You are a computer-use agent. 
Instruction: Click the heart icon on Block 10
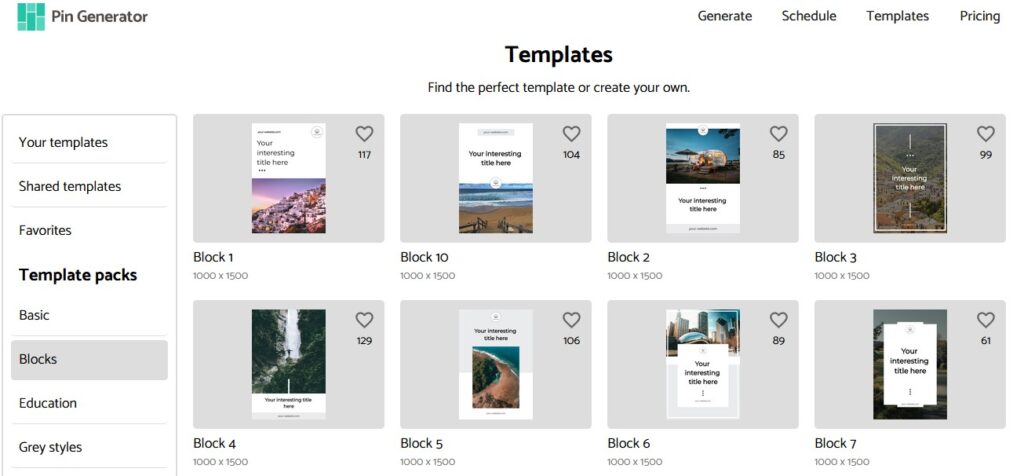[x=571, y=134]
